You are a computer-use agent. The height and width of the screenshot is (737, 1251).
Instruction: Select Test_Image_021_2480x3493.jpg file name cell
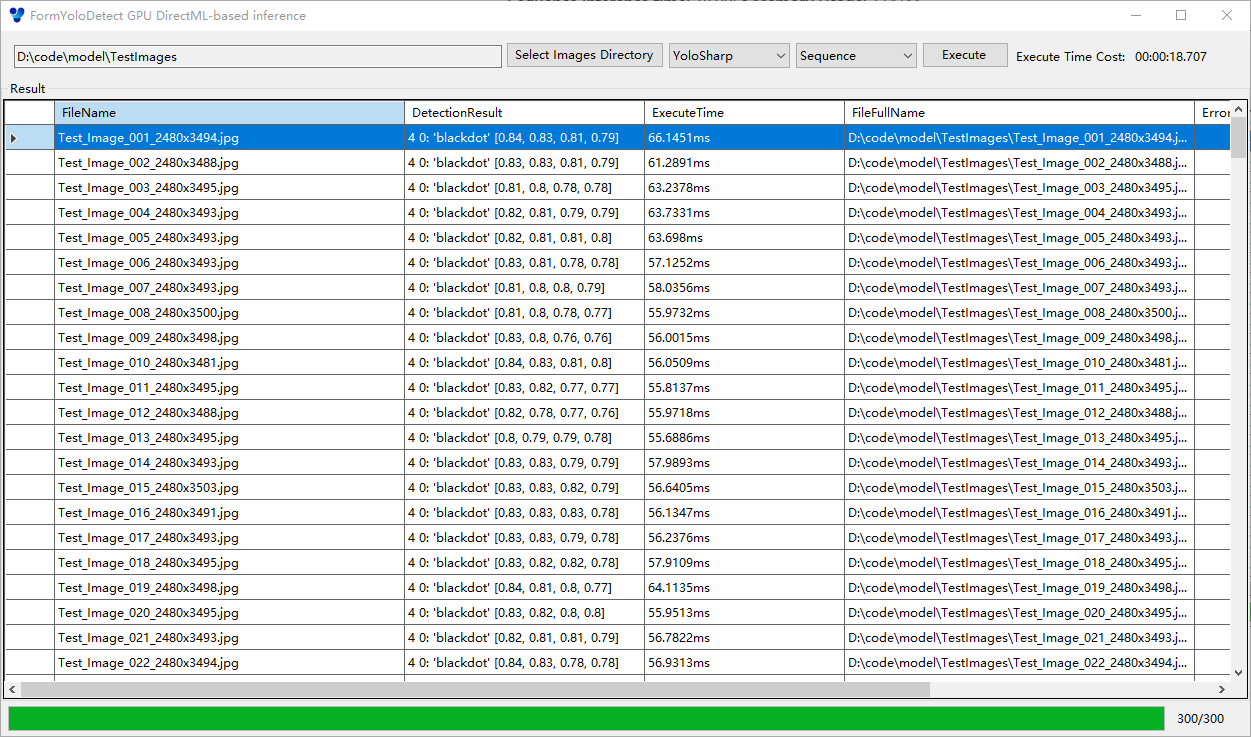[x=229, y=638]
